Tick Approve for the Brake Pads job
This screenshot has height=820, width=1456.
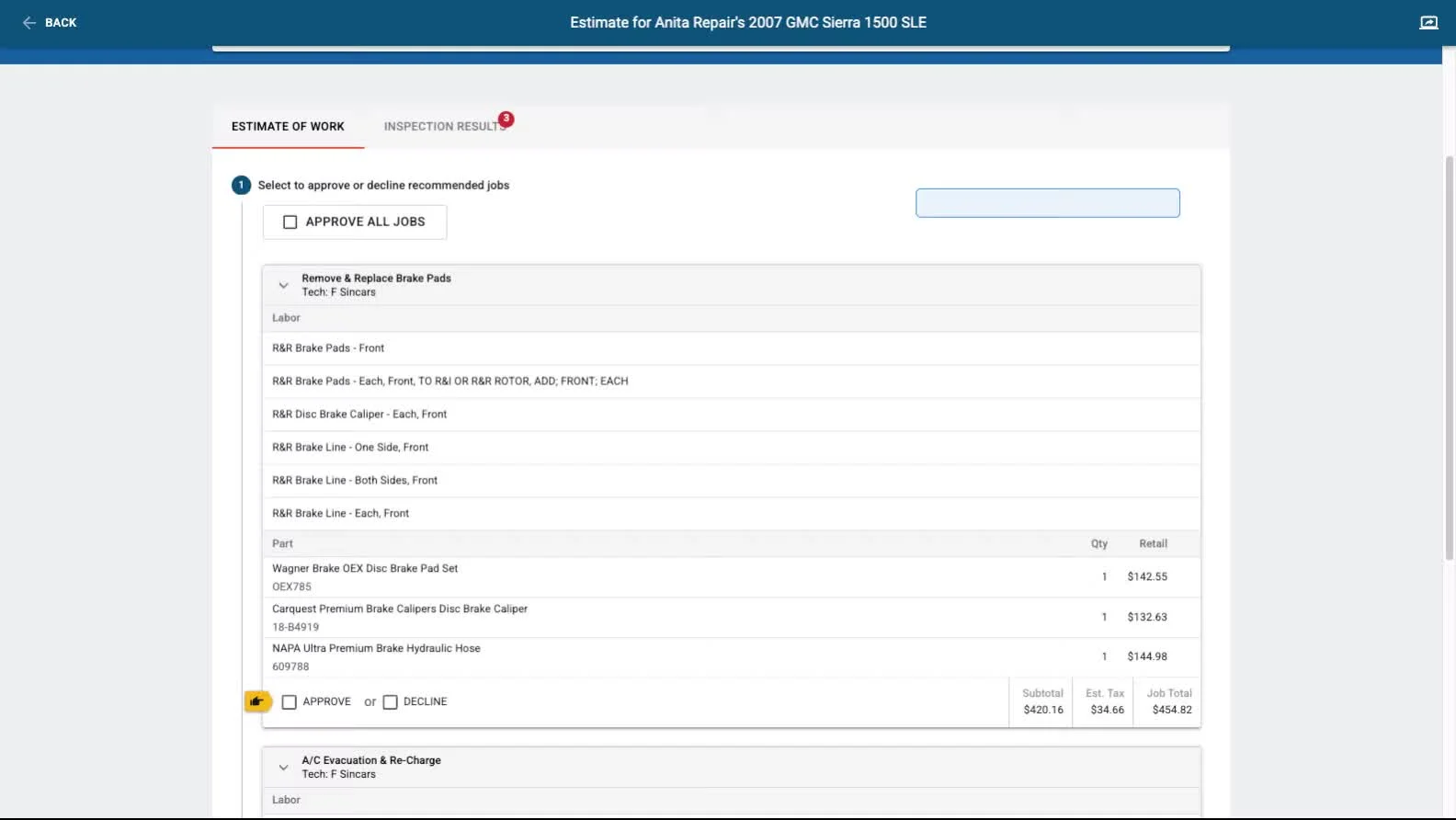[290, 702]
